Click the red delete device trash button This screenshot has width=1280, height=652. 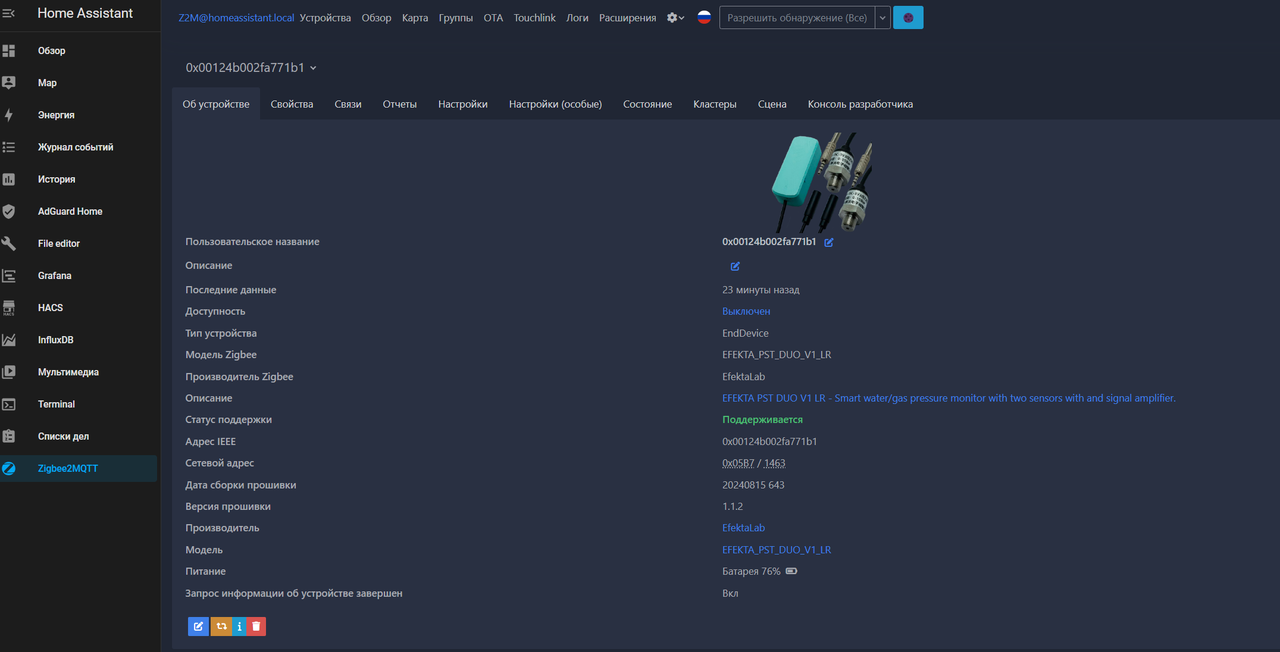coord(257,626)
